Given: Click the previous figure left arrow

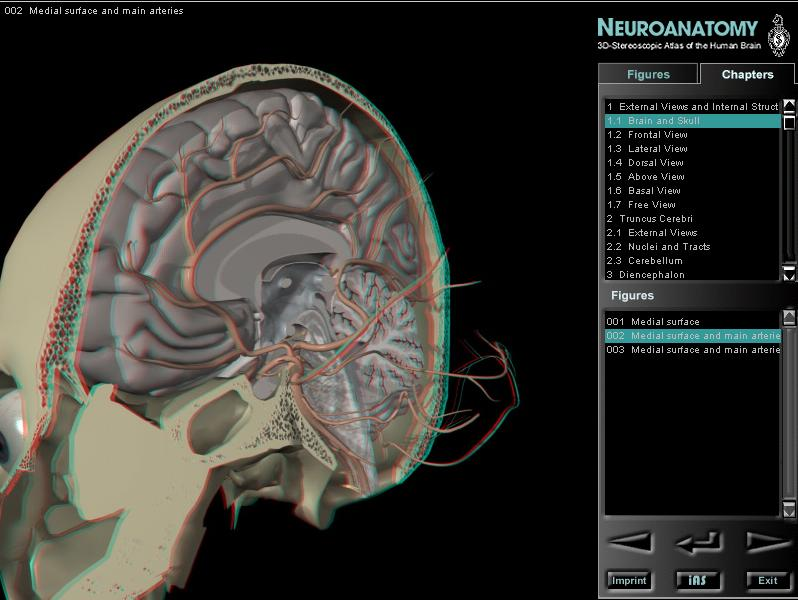Looking at the screenshot, I should click(630, 542).
